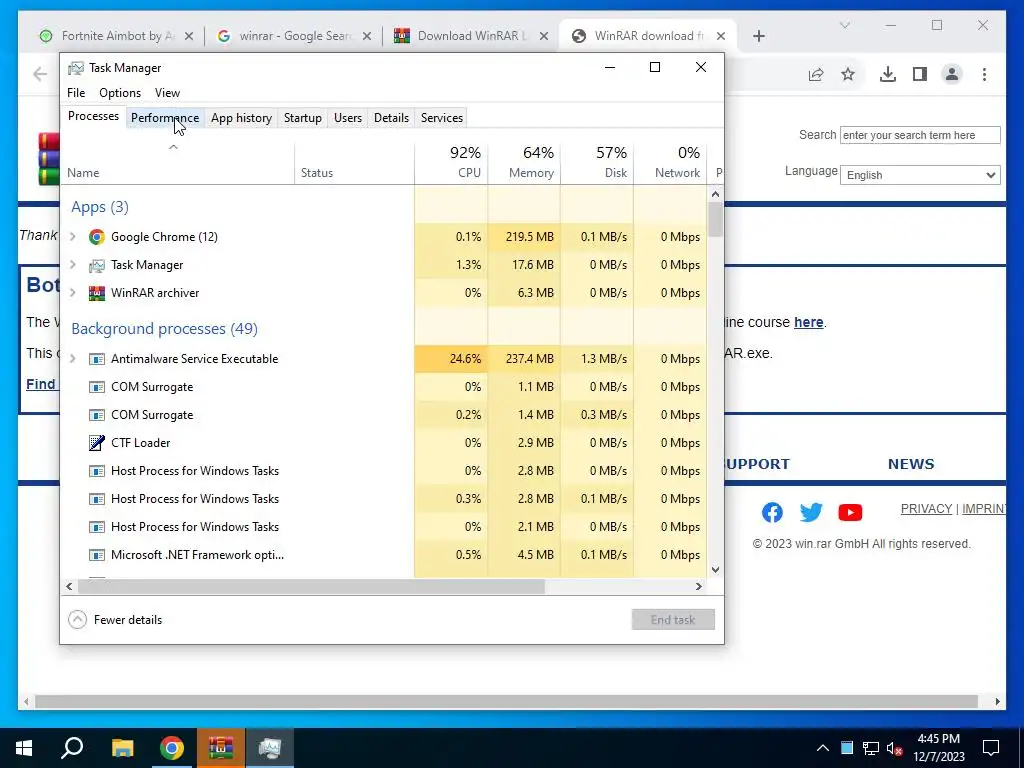1024x768 pixels.
Task: Follow the 'here' link on WinRAR page
Action: (x=808, y=323)
